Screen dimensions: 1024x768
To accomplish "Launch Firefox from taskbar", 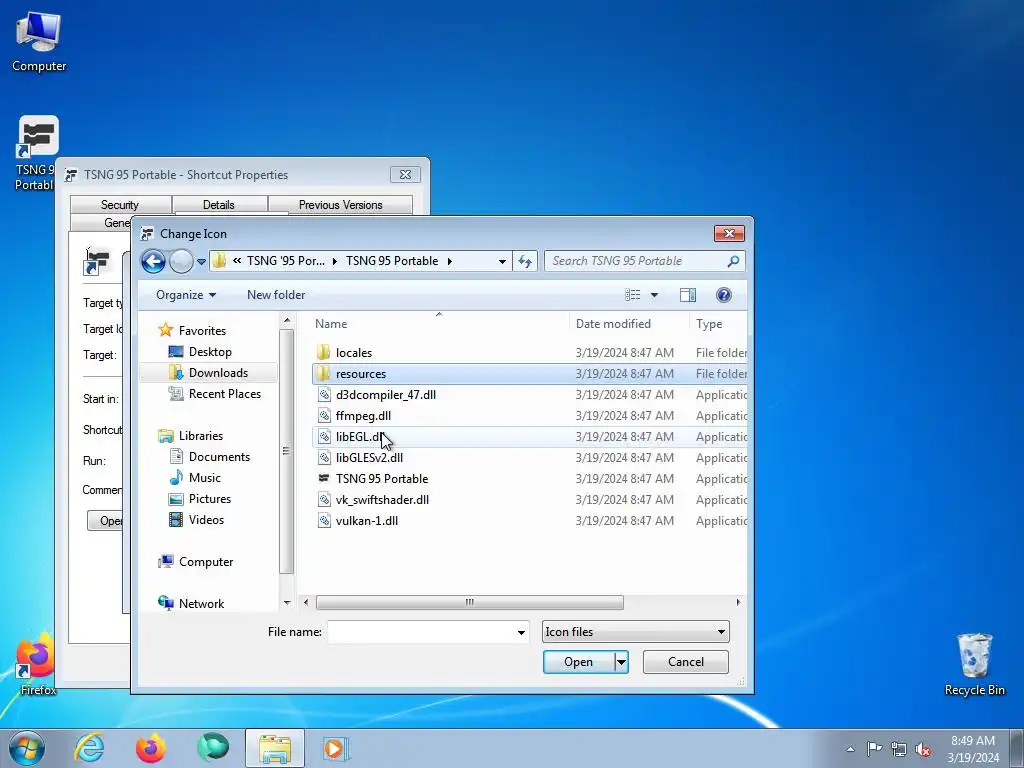I will pyautogui.click(x=150, y=748).
